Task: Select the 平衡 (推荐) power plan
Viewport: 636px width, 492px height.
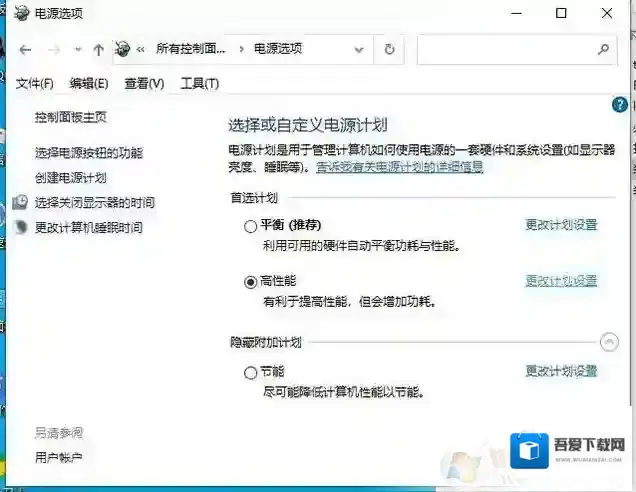Action: 250,226
